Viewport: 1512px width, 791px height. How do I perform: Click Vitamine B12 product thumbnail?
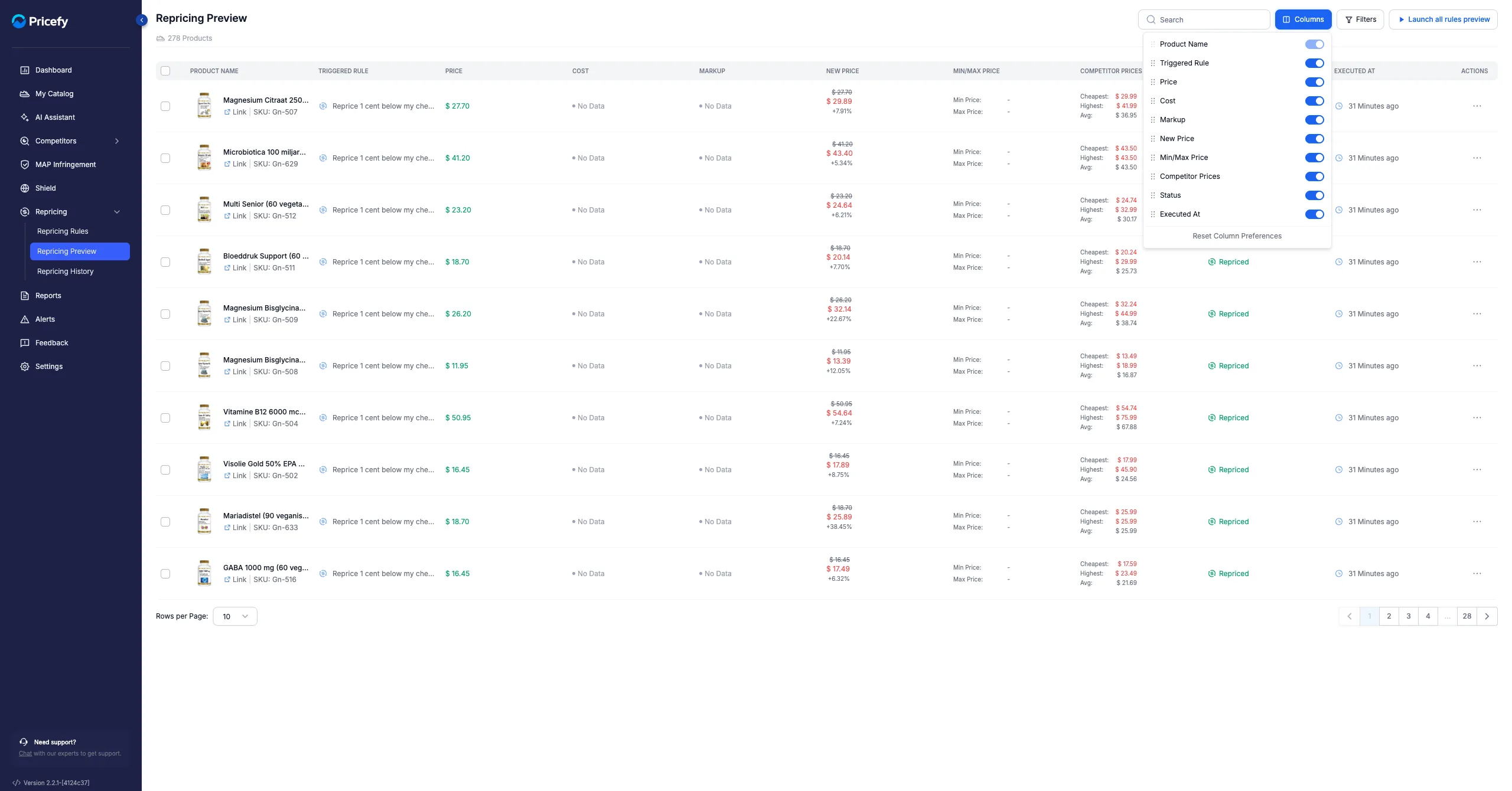[x=204, y=417]
